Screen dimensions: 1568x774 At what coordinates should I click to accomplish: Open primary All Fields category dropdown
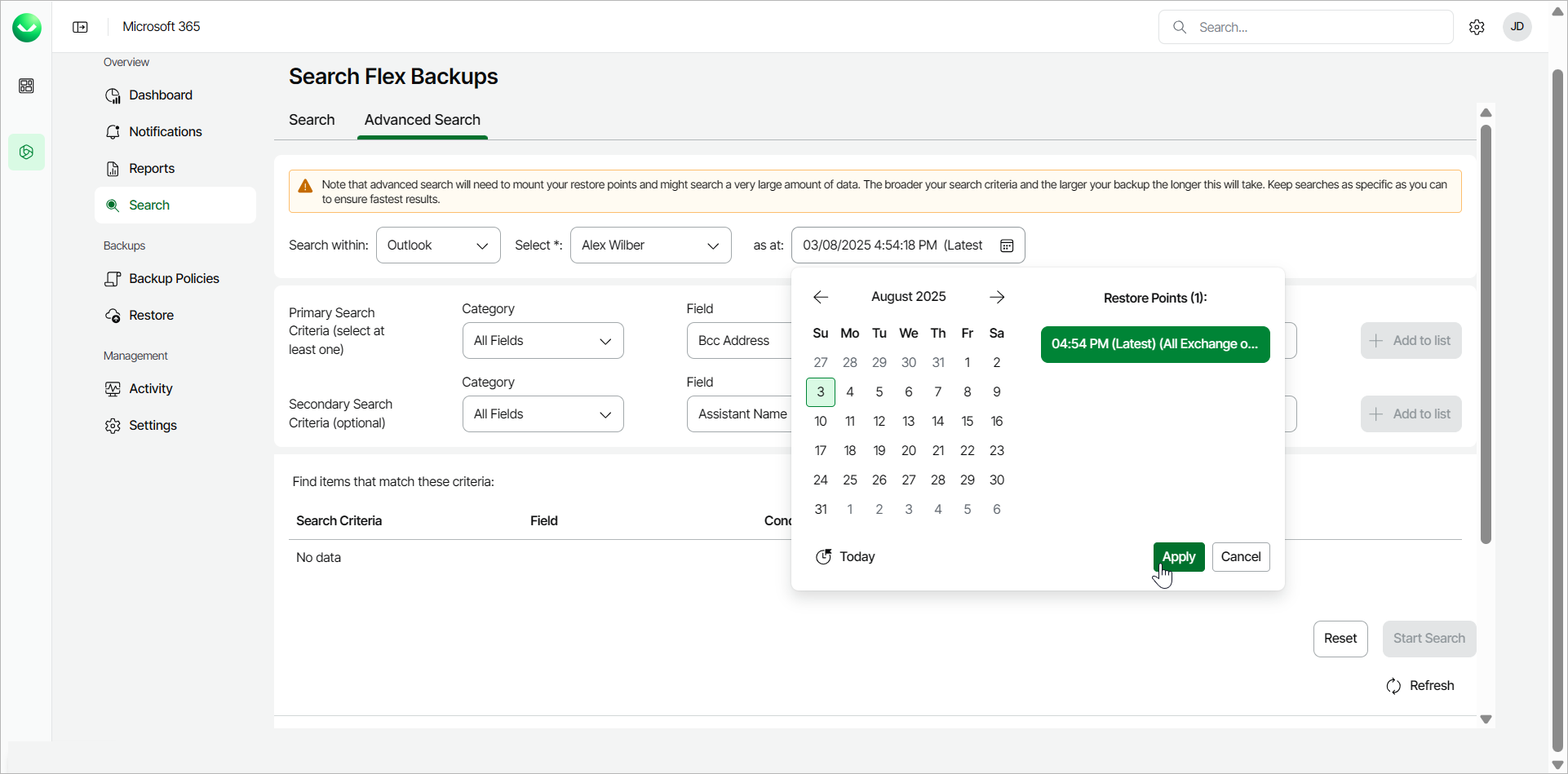tap(543, 341)
